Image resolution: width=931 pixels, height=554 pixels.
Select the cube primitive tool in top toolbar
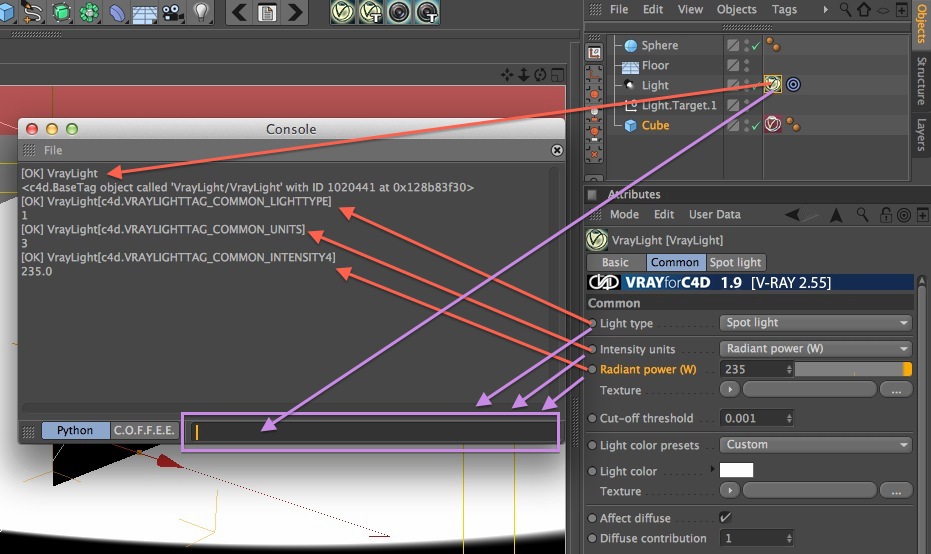pyautogui.click(x=6, y=11)
